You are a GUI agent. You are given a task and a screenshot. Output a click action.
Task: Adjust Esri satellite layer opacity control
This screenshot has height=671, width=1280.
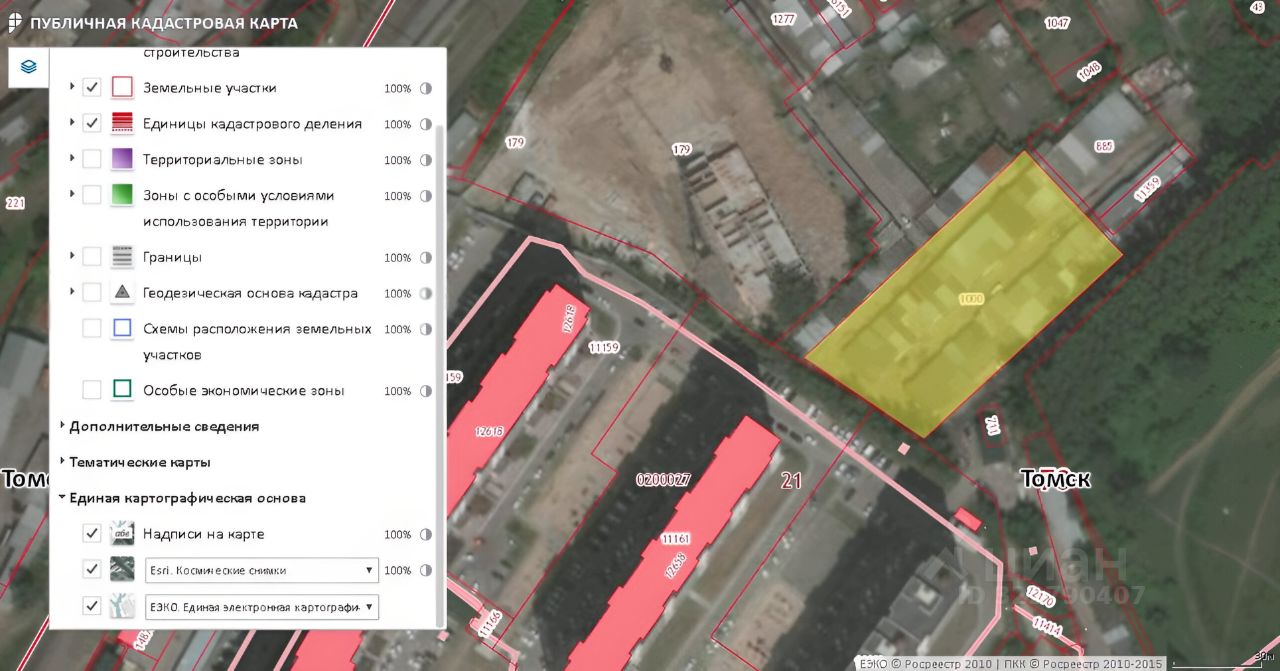click(x=426, y=570)
